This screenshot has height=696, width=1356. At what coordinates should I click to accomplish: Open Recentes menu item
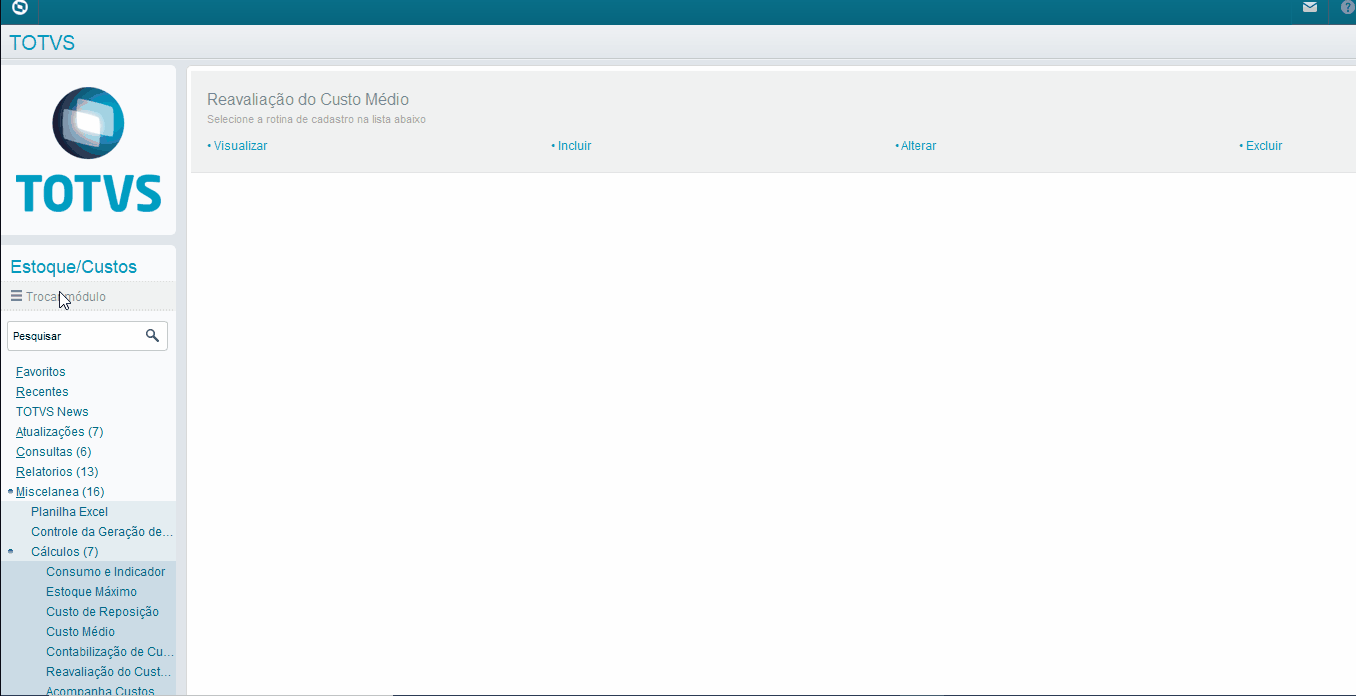[x=42, y=392]
